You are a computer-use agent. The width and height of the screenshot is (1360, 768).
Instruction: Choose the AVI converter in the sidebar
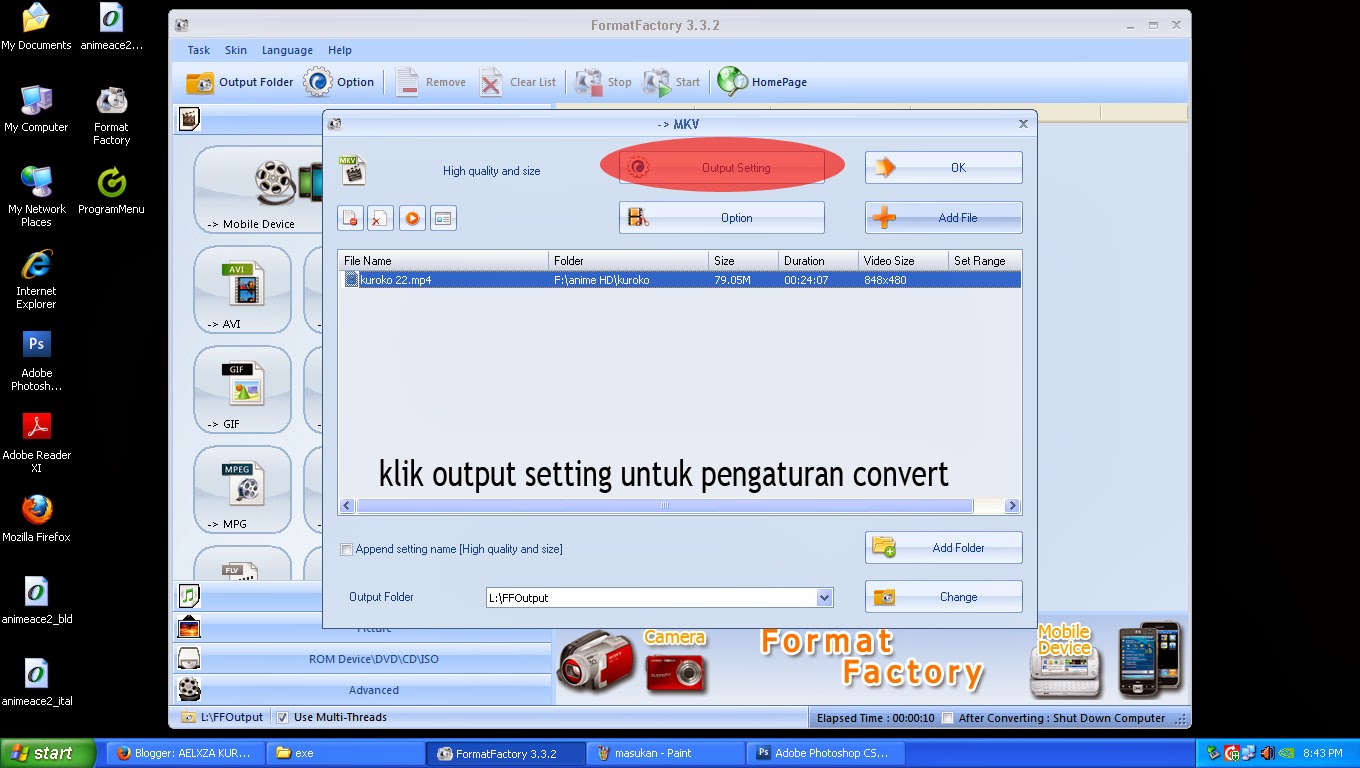point(242,290)
